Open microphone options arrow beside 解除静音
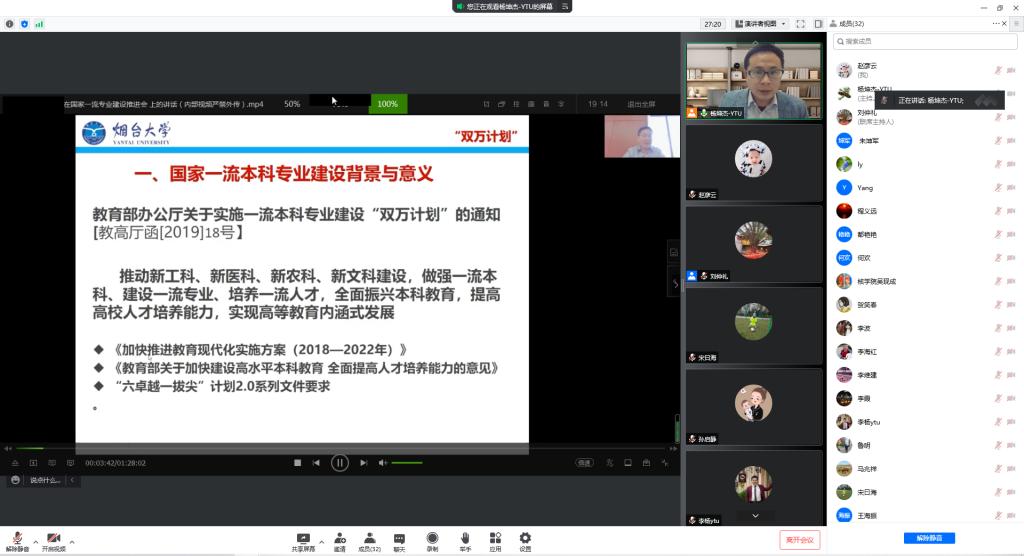The width and height of the screenshot is (1024, 556). point(36,541)
